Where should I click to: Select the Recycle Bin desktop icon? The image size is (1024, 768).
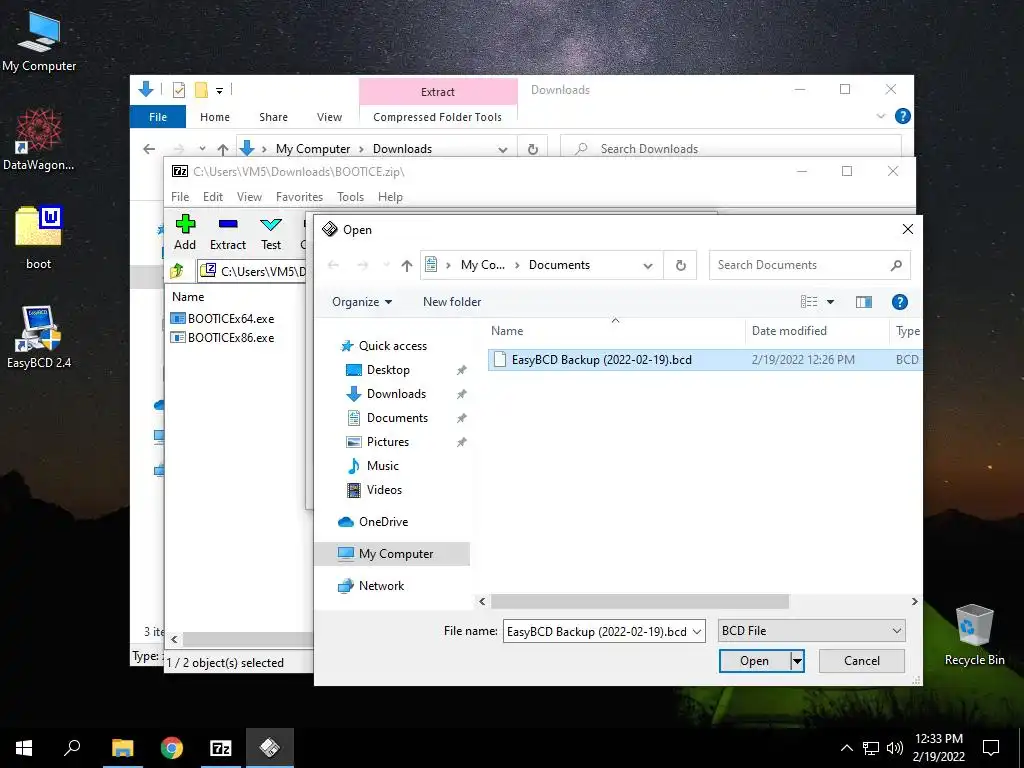click(x=974, y=635)
